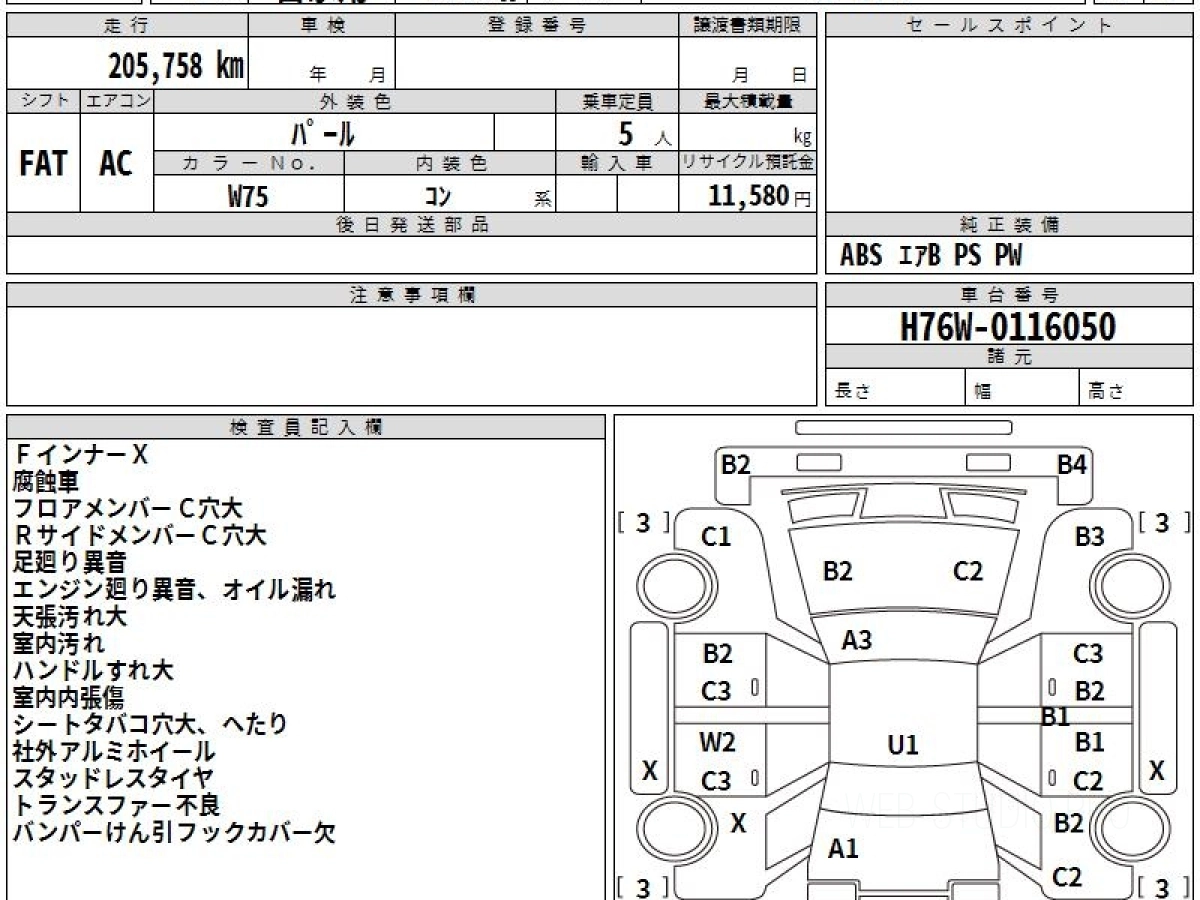1200x900 pixels.
Task: Click the シートタバコ穴大、へたり note
Action: pyautogui.click(x=150, y=724)
